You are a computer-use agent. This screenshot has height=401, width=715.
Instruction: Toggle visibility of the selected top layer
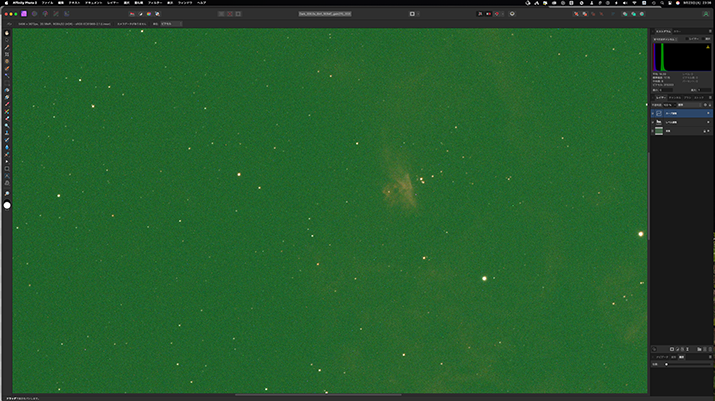(x=708, y=114)
